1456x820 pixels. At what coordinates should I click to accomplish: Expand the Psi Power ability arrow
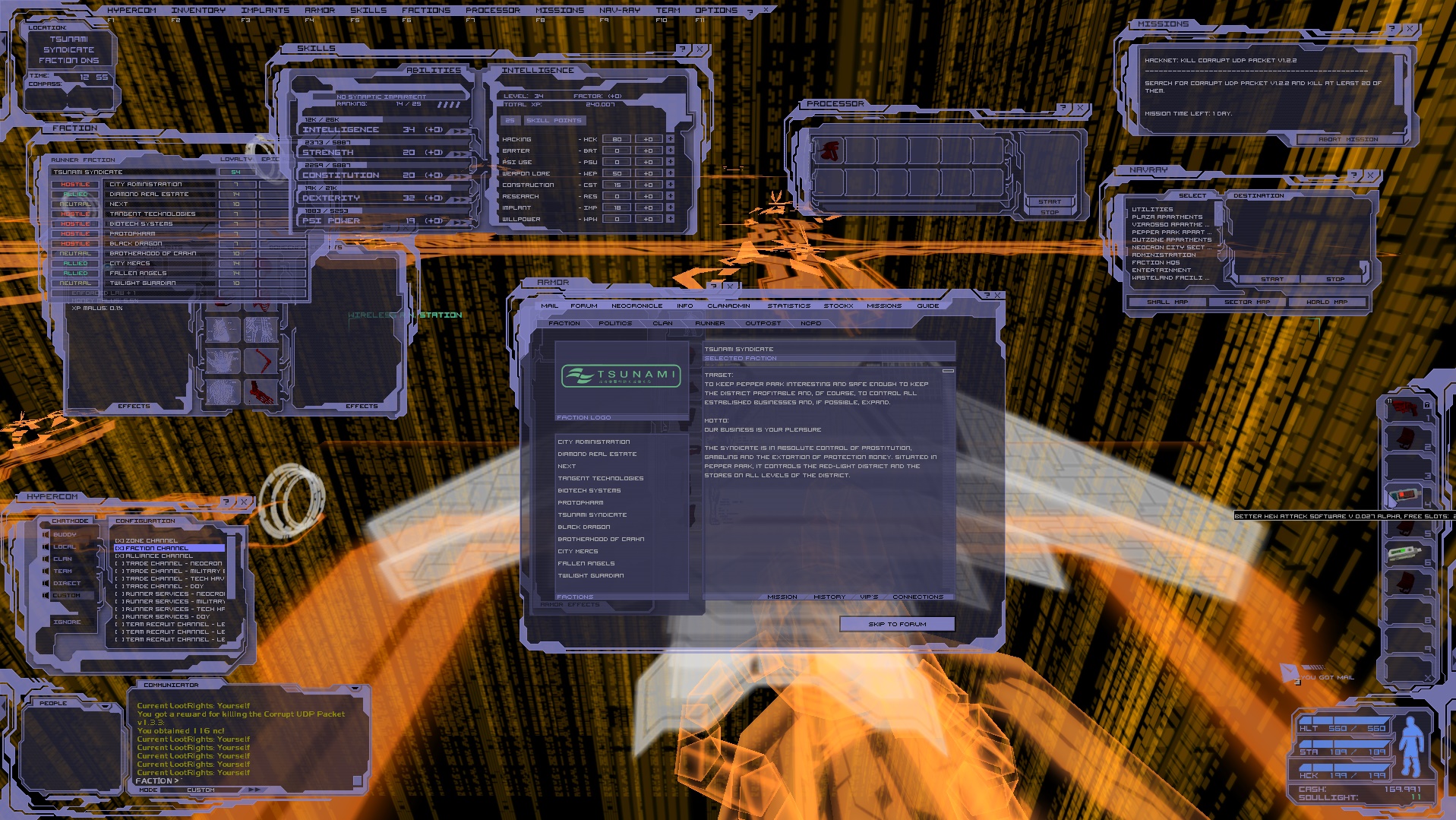tap(458, 222)
